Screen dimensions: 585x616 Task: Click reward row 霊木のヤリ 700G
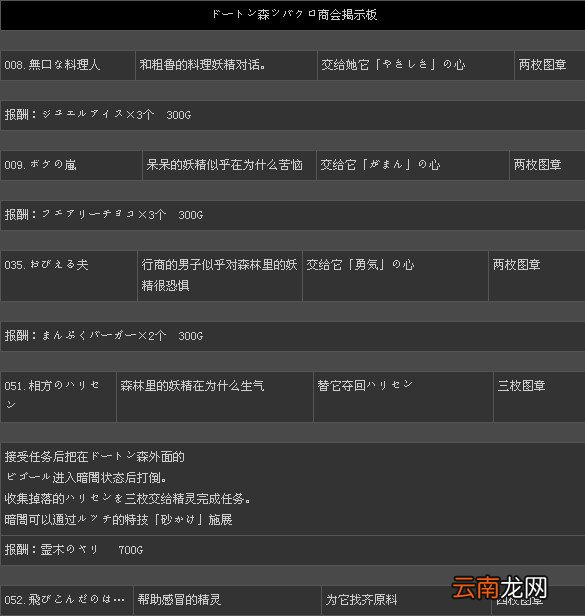click(292, 550)
